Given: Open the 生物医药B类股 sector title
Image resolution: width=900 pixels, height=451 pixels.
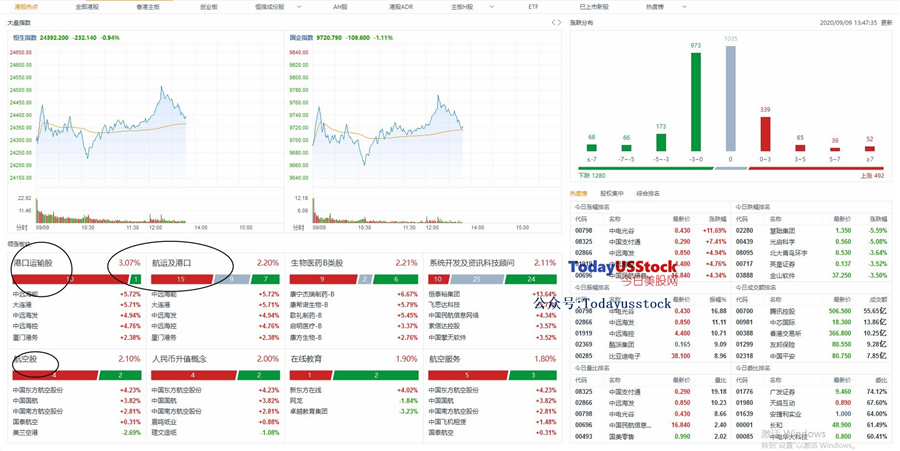Looking at the screenshot, I should (x=317, y=263).
